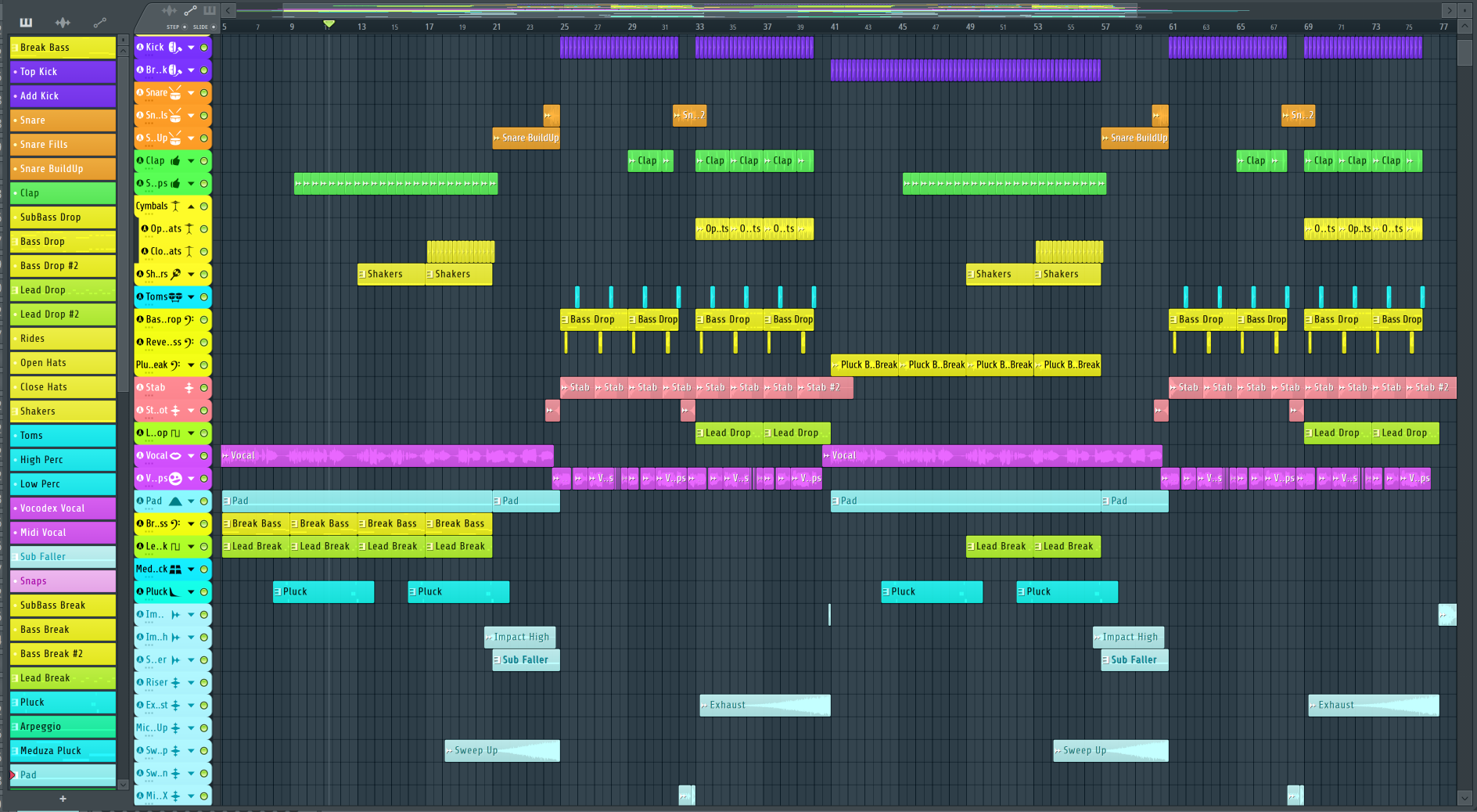Click the playlist vertical scrollbar thumb

[1465, 53]
